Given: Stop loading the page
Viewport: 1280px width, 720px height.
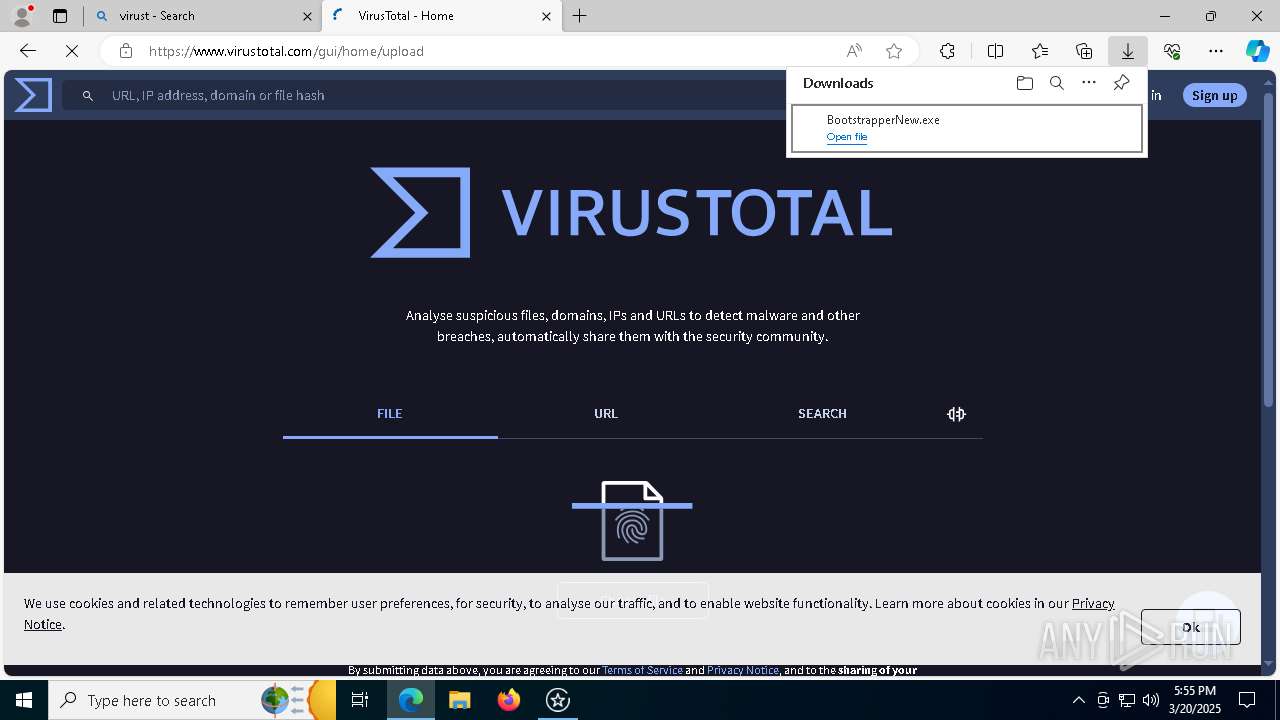Looking at the screenshot, I should [x=72, y=51].
